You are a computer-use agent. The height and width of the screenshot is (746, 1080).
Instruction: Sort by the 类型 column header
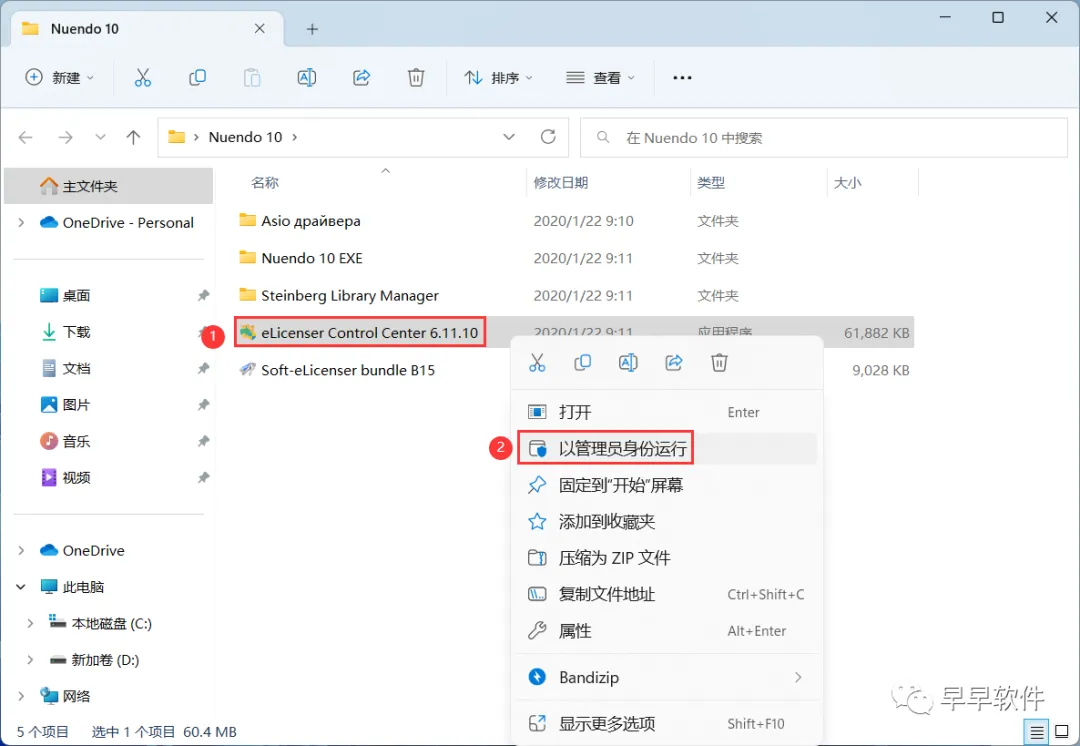pos(711,183)
